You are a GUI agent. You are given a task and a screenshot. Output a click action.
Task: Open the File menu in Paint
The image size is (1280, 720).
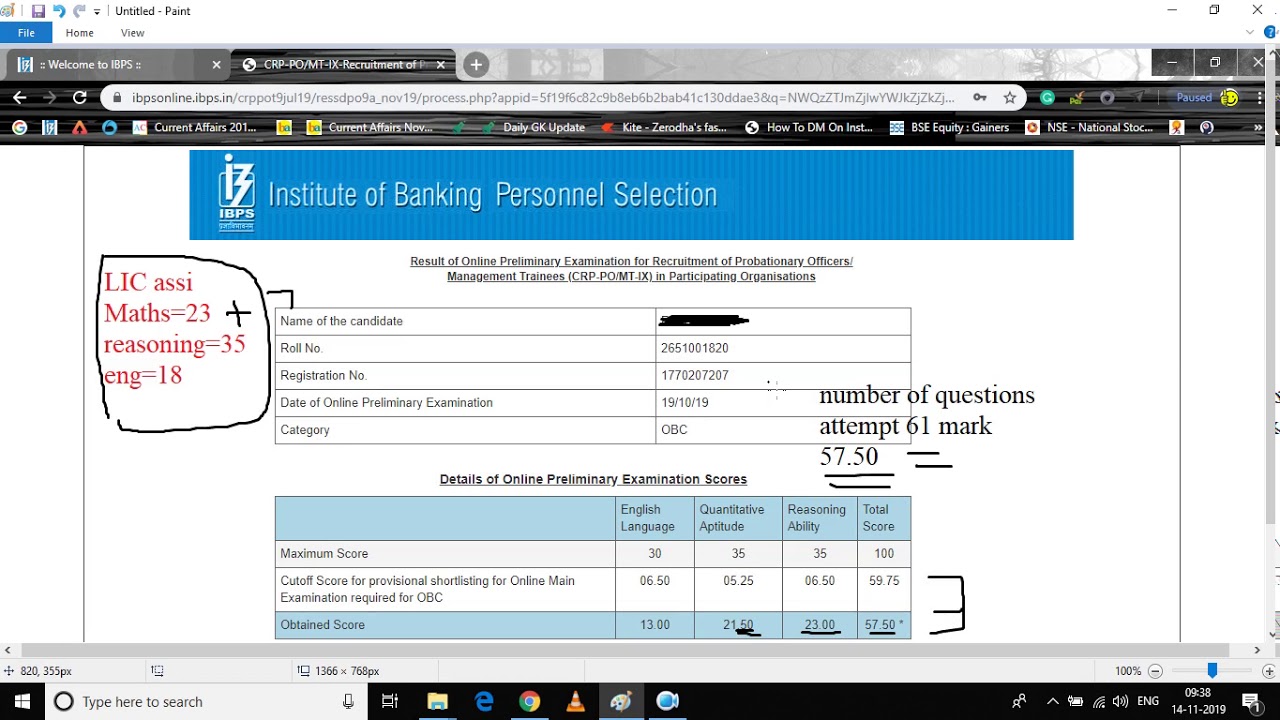[26, 33]
